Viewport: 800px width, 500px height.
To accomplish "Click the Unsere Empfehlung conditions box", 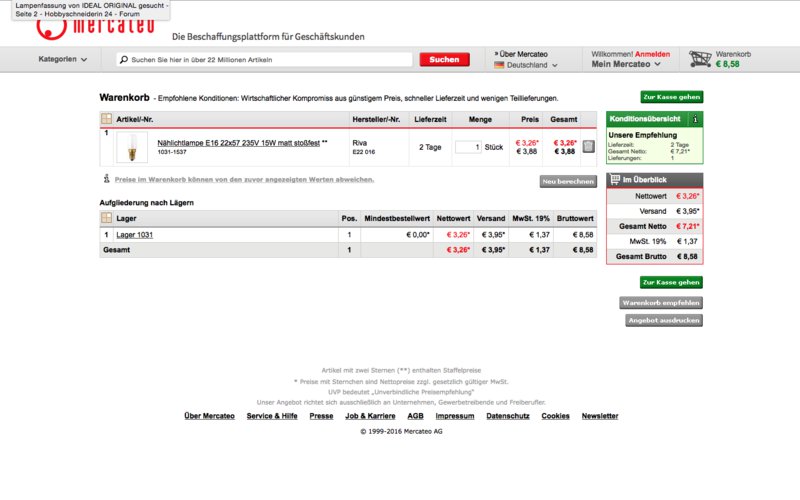I will 655,145.
